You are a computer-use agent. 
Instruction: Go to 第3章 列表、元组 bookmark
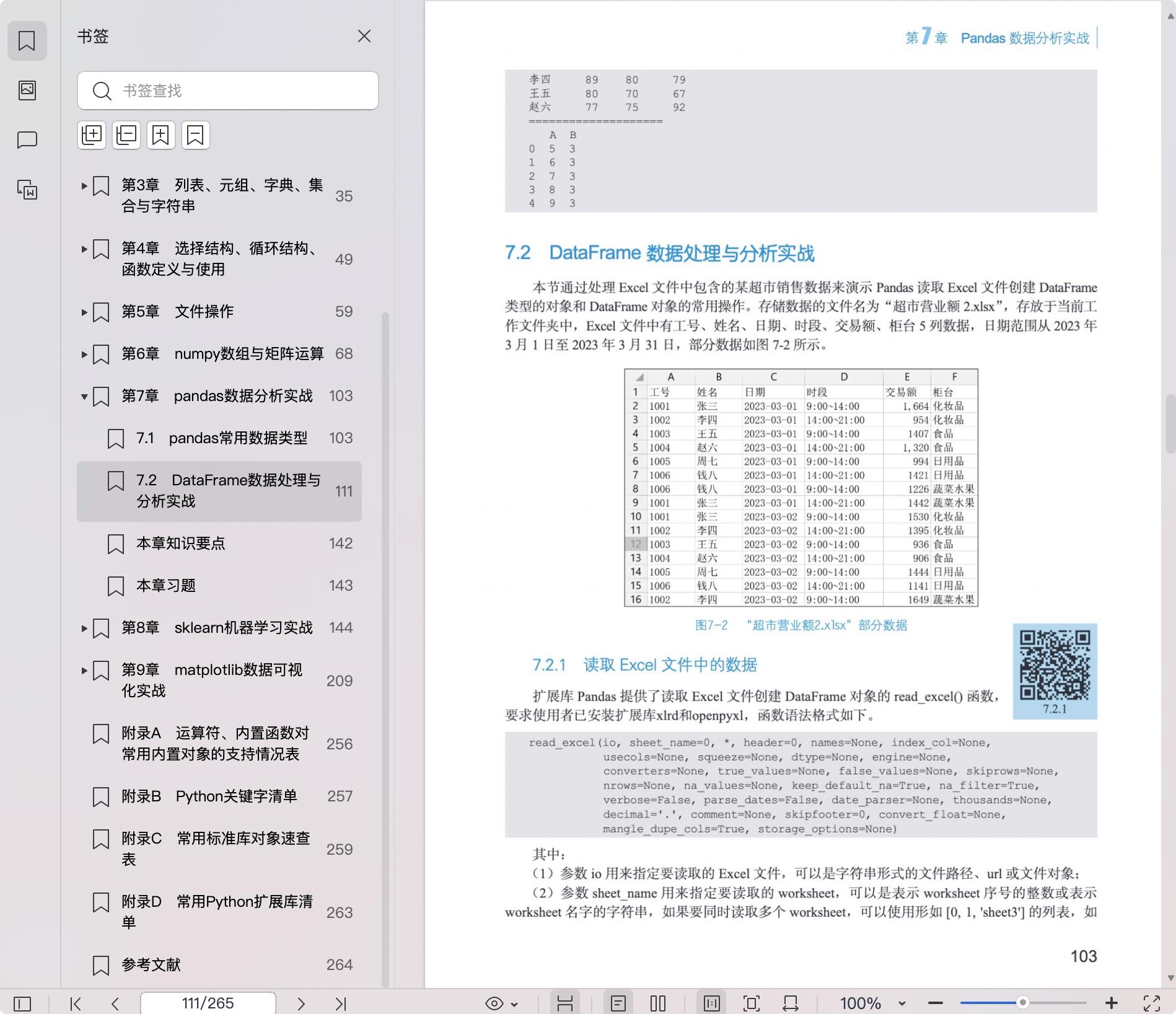point(219,196)
